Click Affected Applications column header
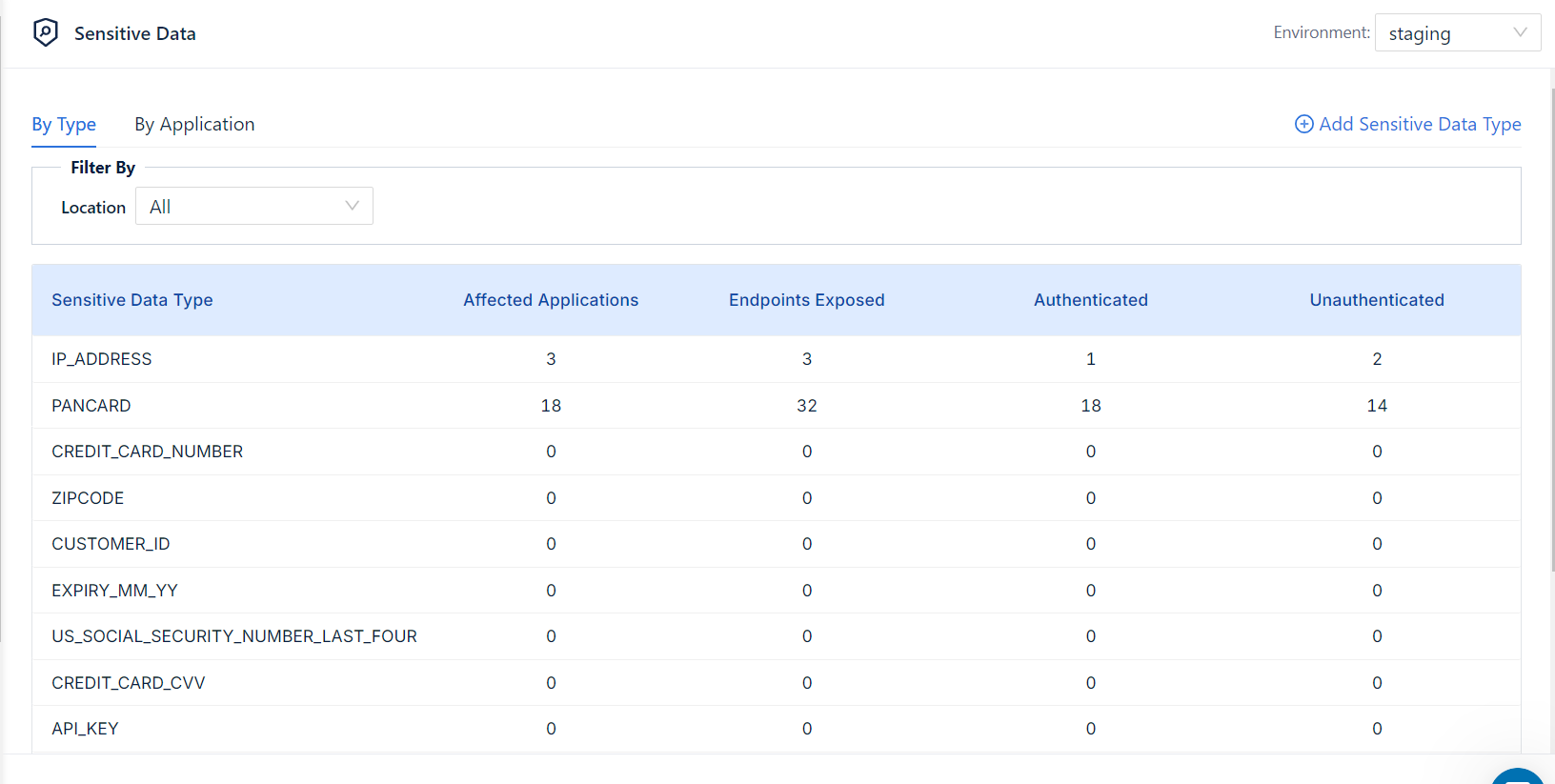 551,300
